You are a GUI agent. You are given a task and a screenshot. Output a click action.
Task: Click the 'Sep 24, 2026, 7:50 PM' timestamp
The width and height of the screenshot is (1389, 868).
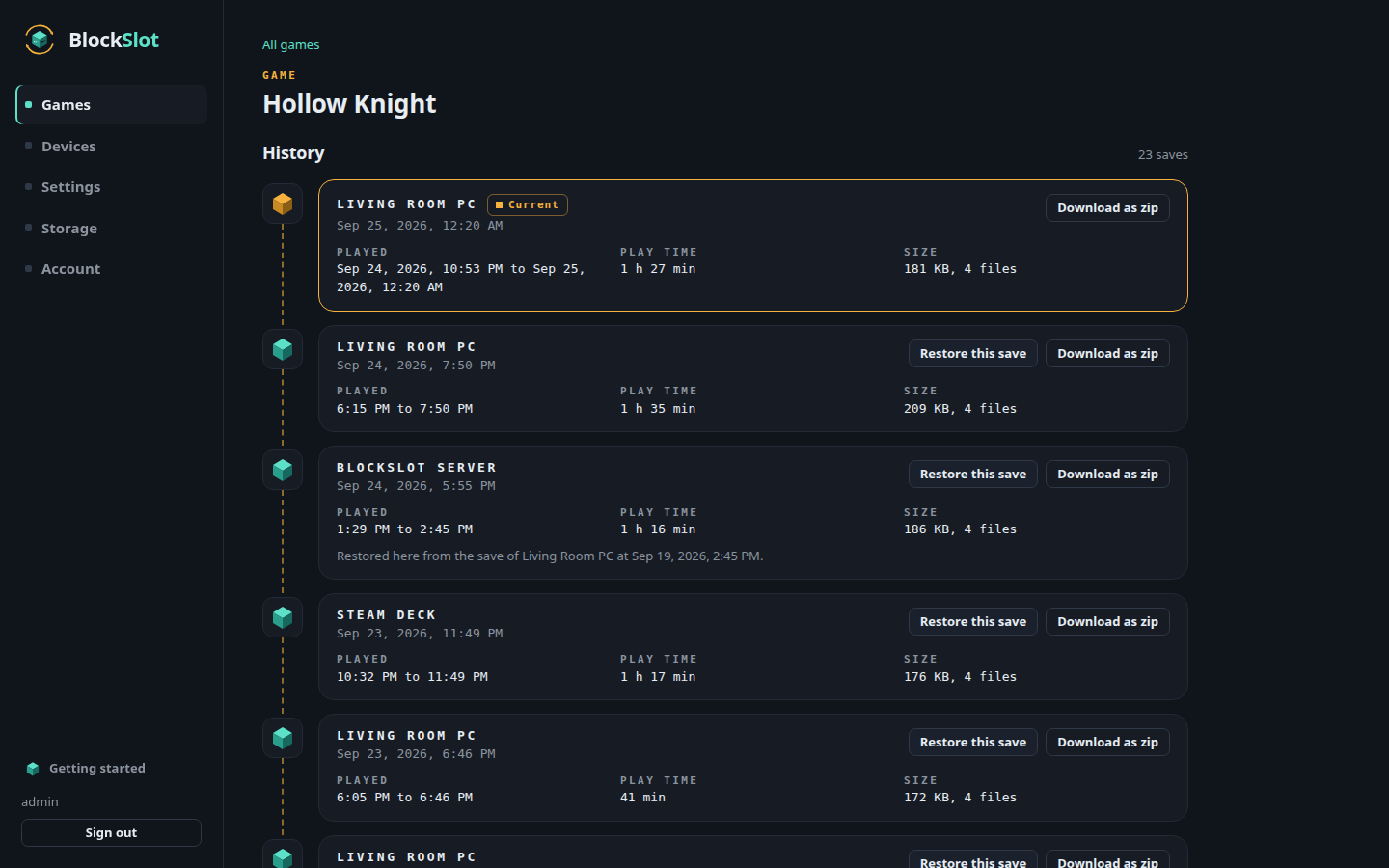pos(416,366)
